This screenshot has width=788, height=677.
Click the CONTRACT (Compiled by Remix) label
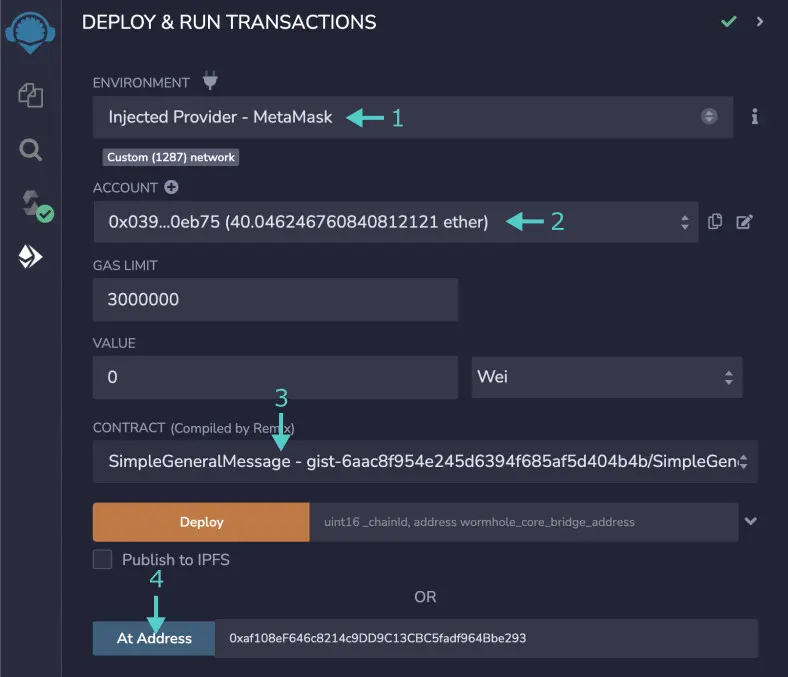(x=193, y=428)
